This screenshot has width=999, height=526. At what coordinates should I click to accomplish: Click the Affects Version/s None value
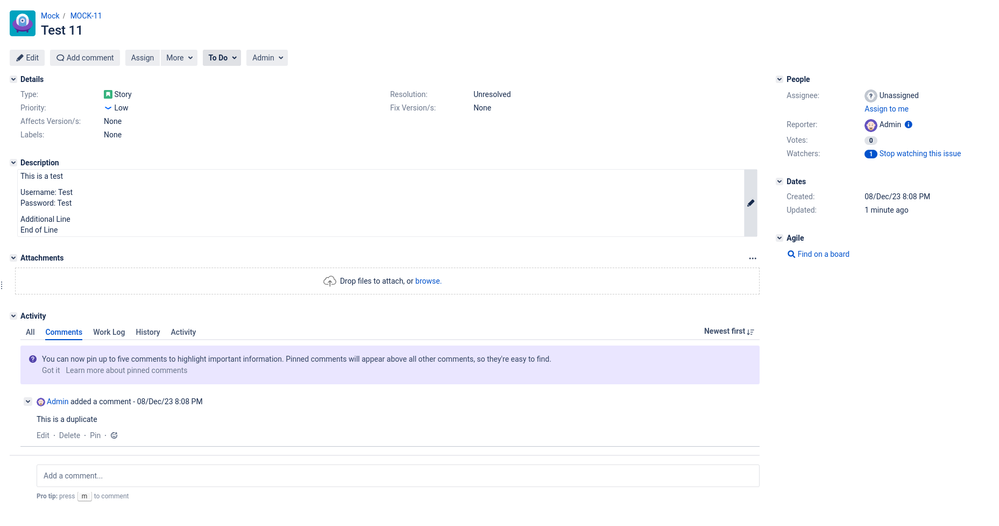pos(113,122)
